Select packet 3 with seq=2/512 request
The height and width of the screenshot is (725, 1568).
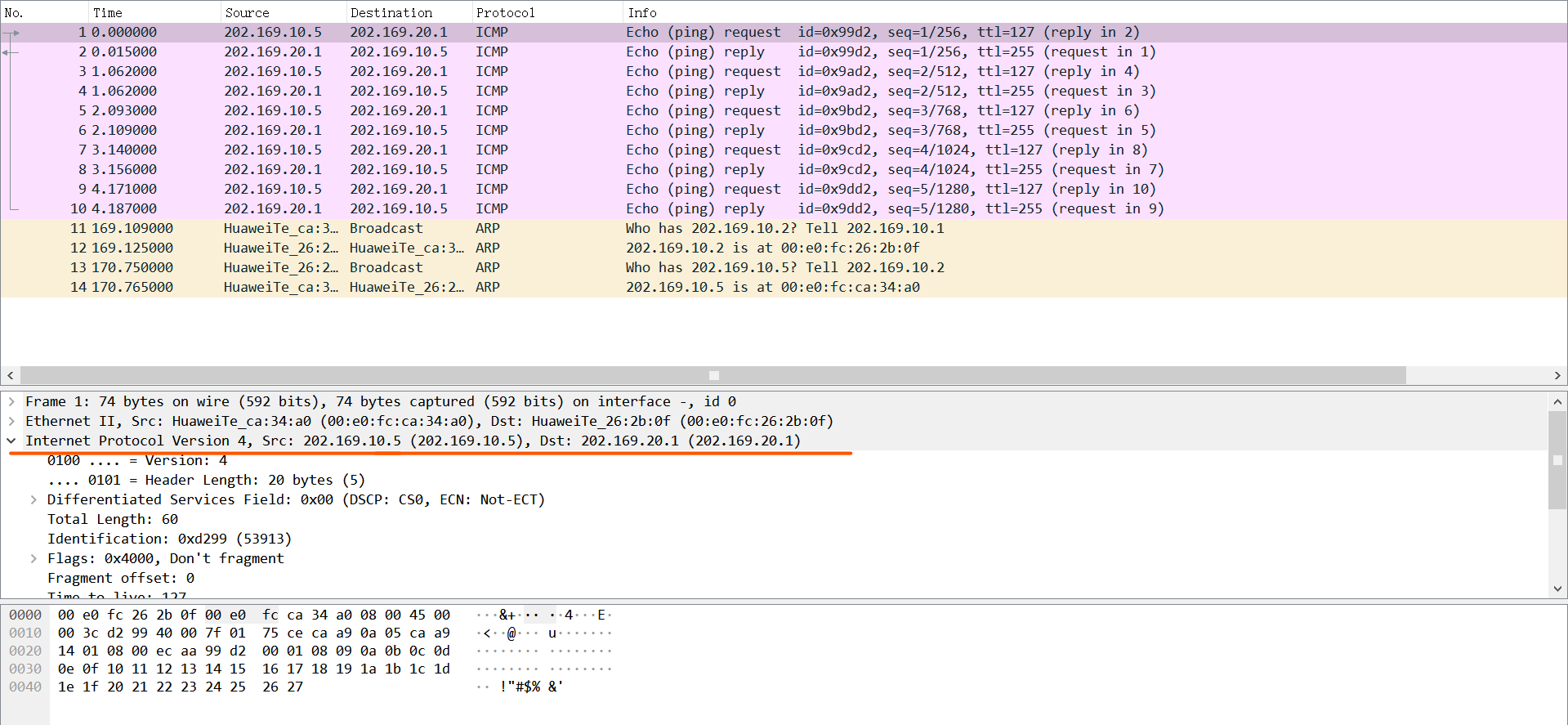784,71
